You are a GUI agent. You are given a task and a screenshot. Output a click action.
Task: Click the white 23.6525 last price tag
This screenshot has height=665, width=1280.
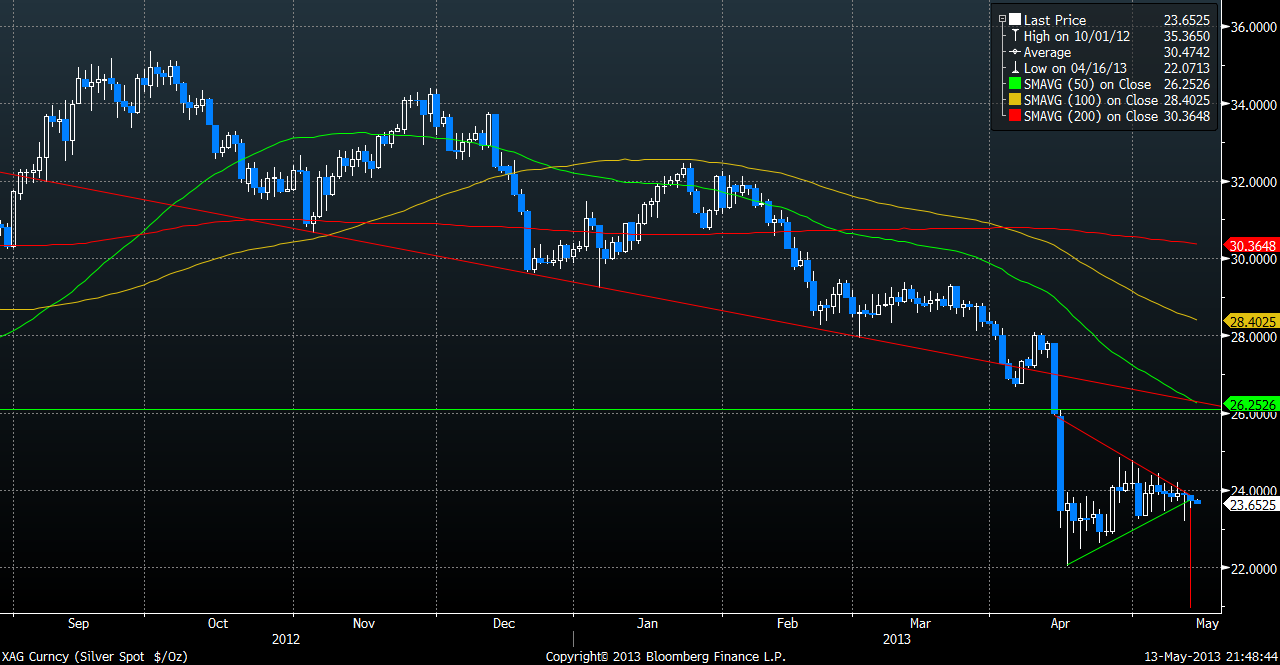(1251, 505)
